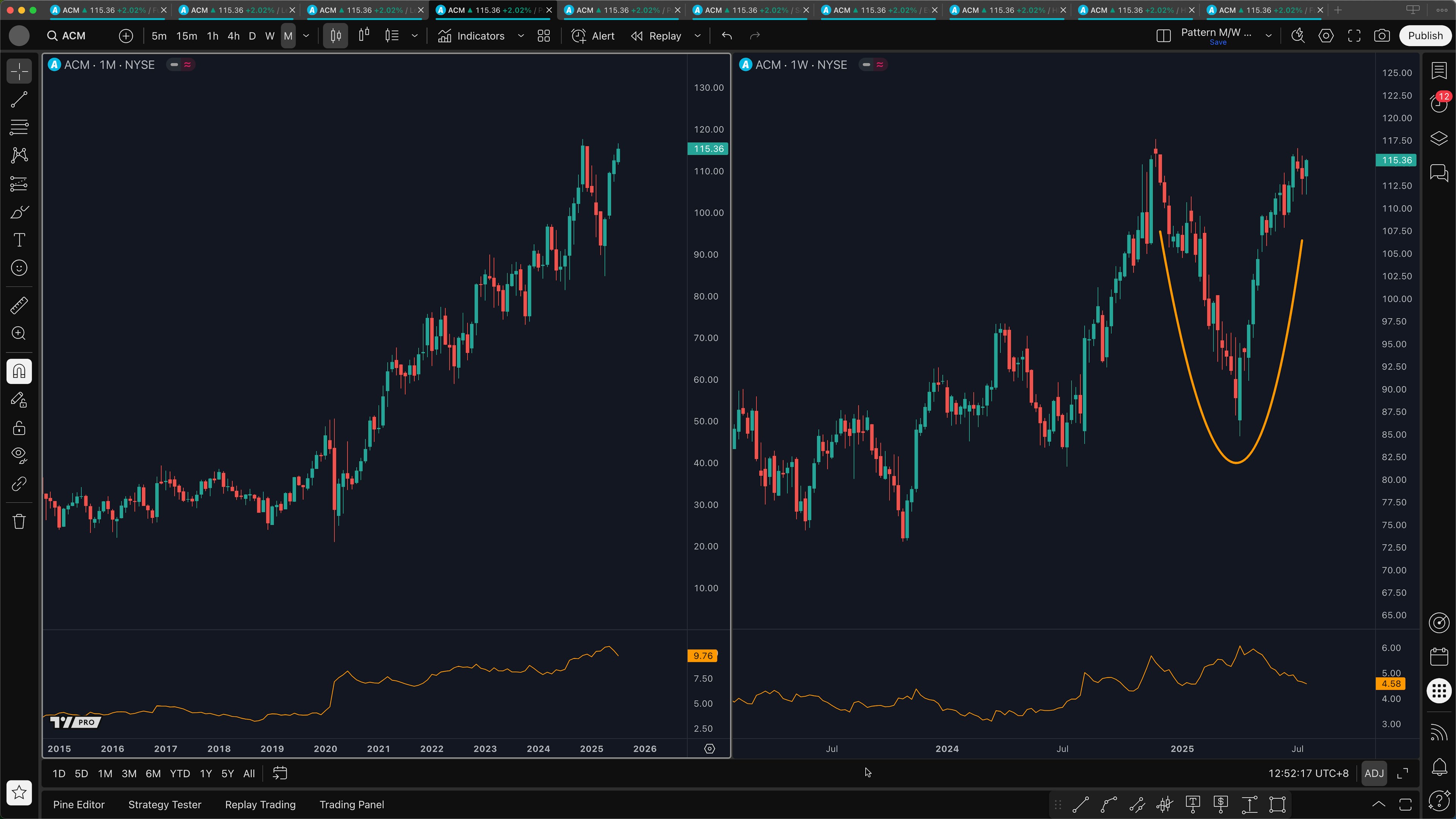This screenshot has width=1456, height=819.
Task: Open monthly chart price scale settings
Action: (709, 749)
